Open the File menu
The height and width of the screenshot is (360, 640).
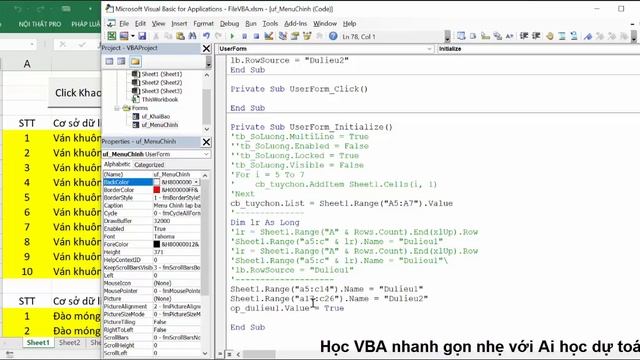click(x=124, y=24)
